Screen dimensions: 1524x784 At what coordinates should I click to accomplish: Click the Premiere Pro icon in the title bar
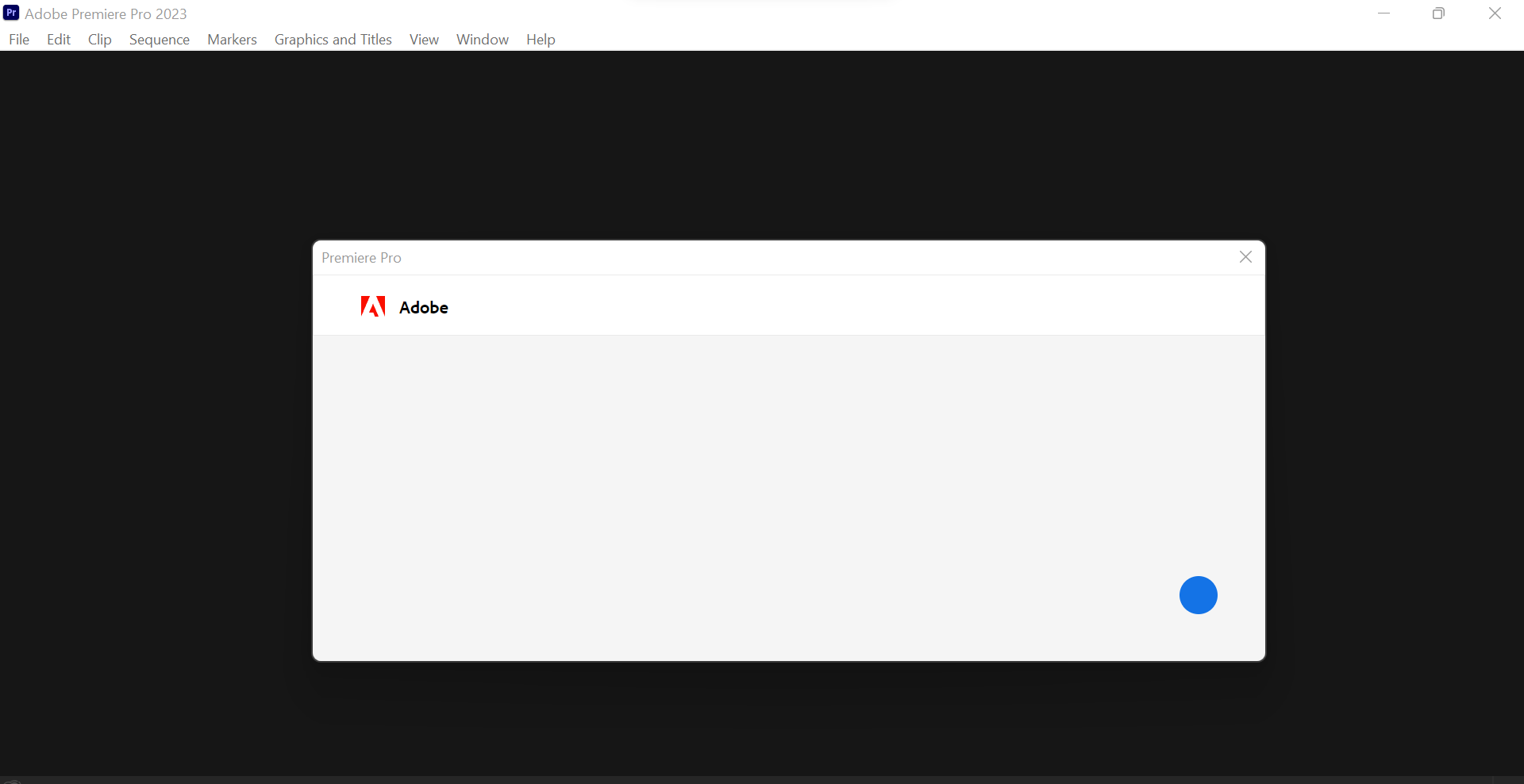pyautogui.click(x=10, y=13)
